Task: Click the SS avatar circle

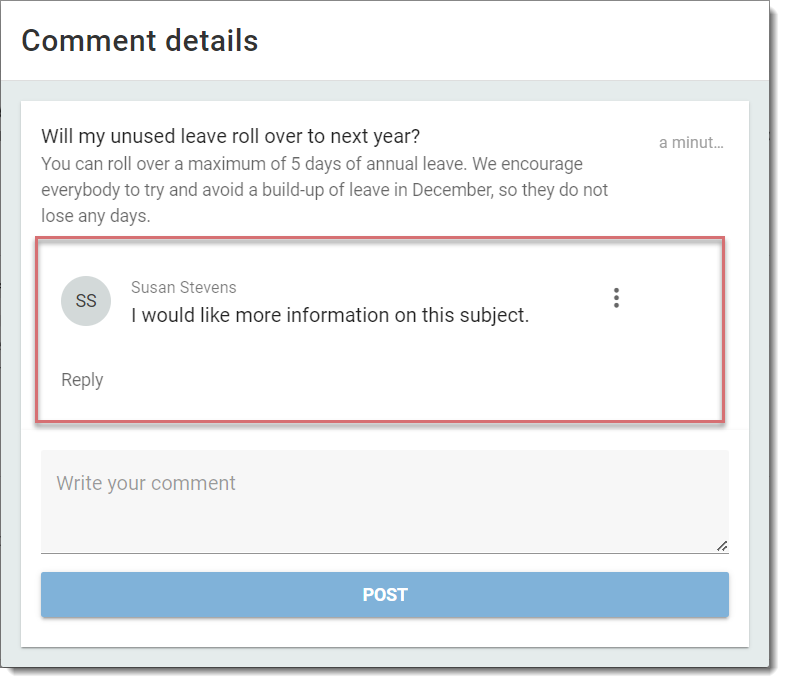Action: (x=86, y=301)
